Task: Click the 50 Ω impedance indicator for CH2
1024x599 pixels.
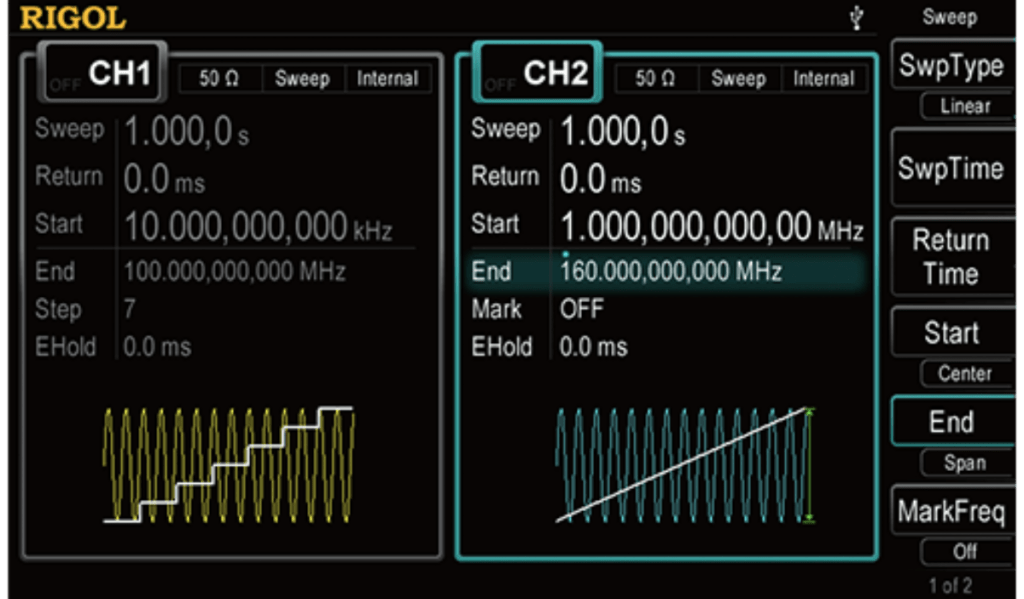Action: coord(655,78)
